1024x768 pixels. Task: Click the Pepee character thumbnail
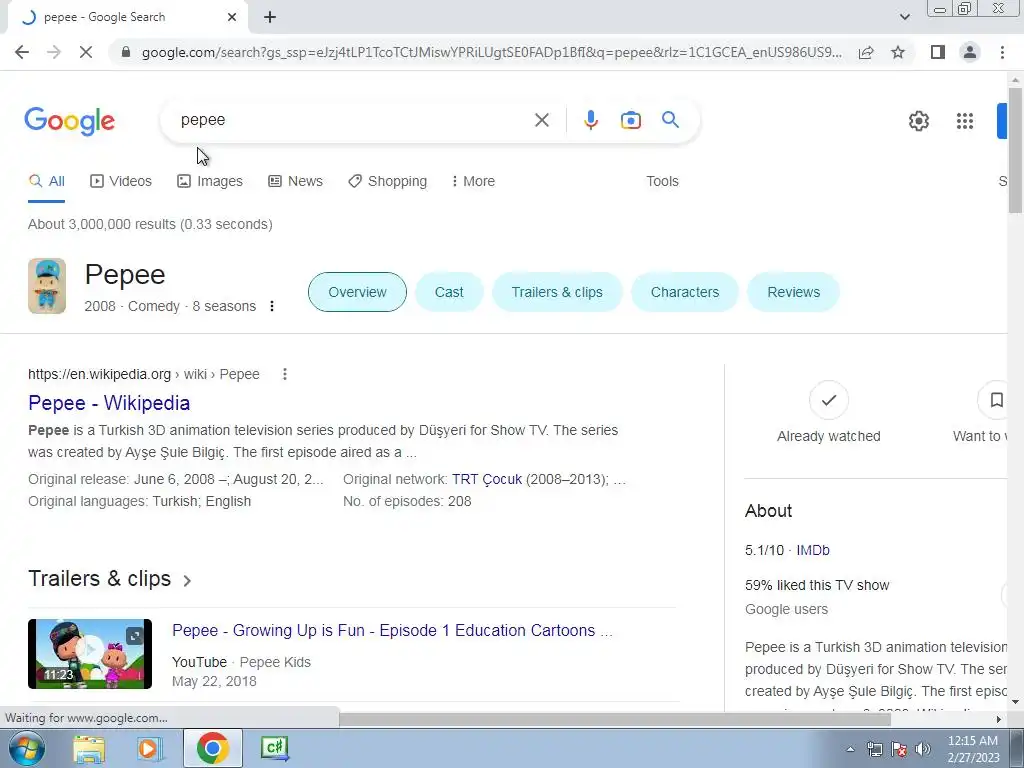point(47,286)
